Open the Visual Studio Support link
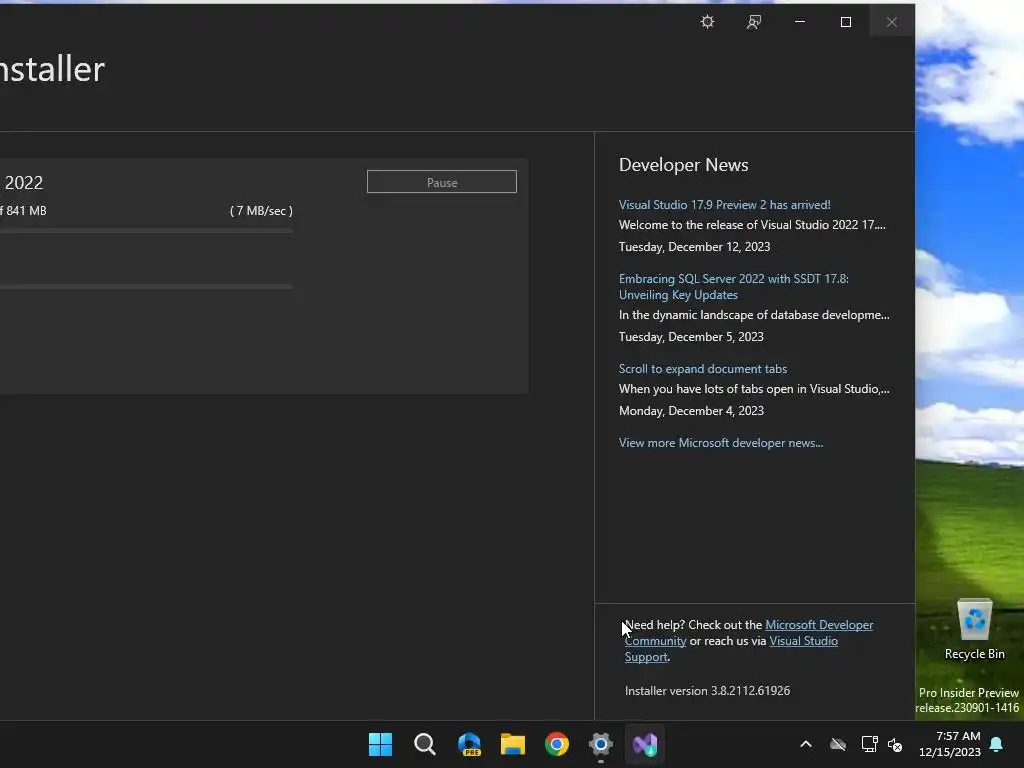Image resolution: width=1024 pixels, height=768 pixels. click(x=803, y=641)
